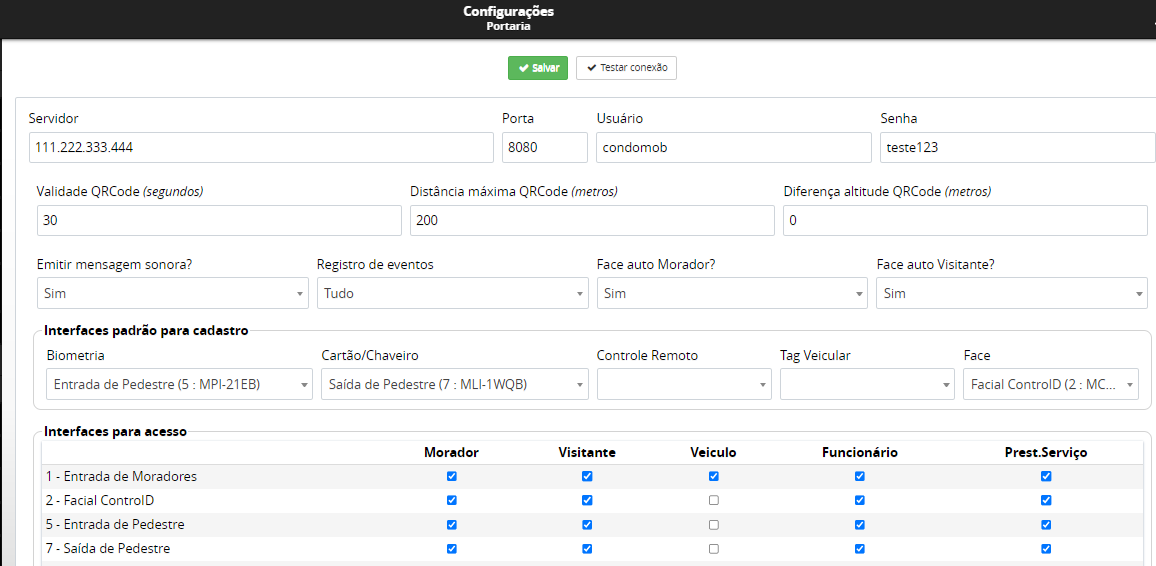Screen dimensions: 1156x566
Task: Open the Cartão/Chaveiro interface dropdown
Action: coord(454,384)
